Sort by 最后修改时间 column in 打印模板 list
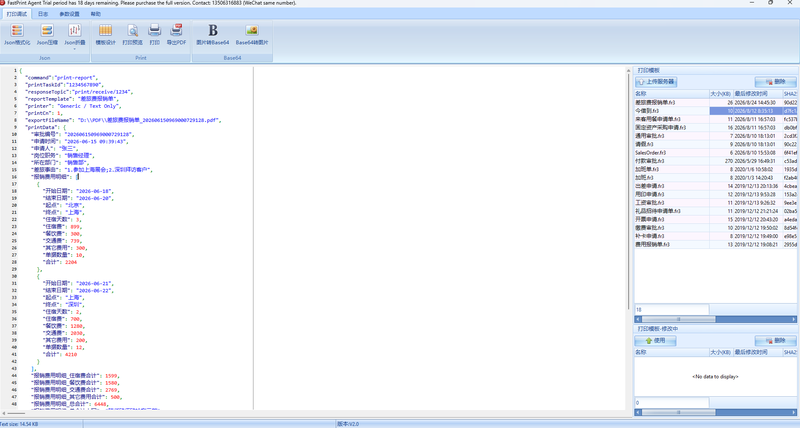This screenshot has width=800, height=428. point(758,94)
